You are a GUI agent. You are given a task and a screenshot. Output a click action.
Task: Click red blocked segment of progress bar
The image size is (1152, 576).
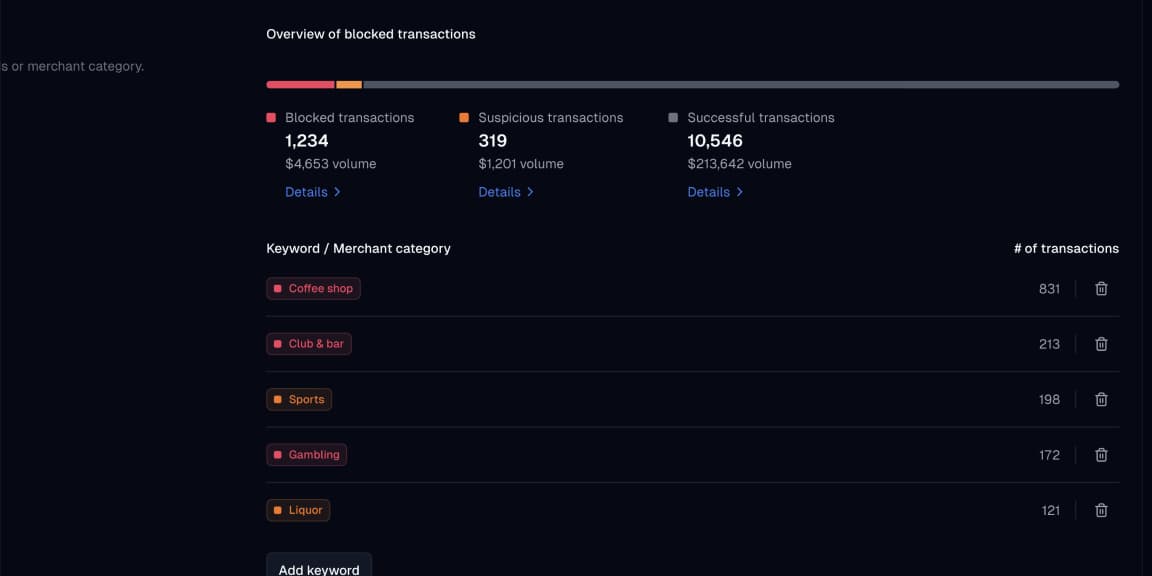click(300, 85)
